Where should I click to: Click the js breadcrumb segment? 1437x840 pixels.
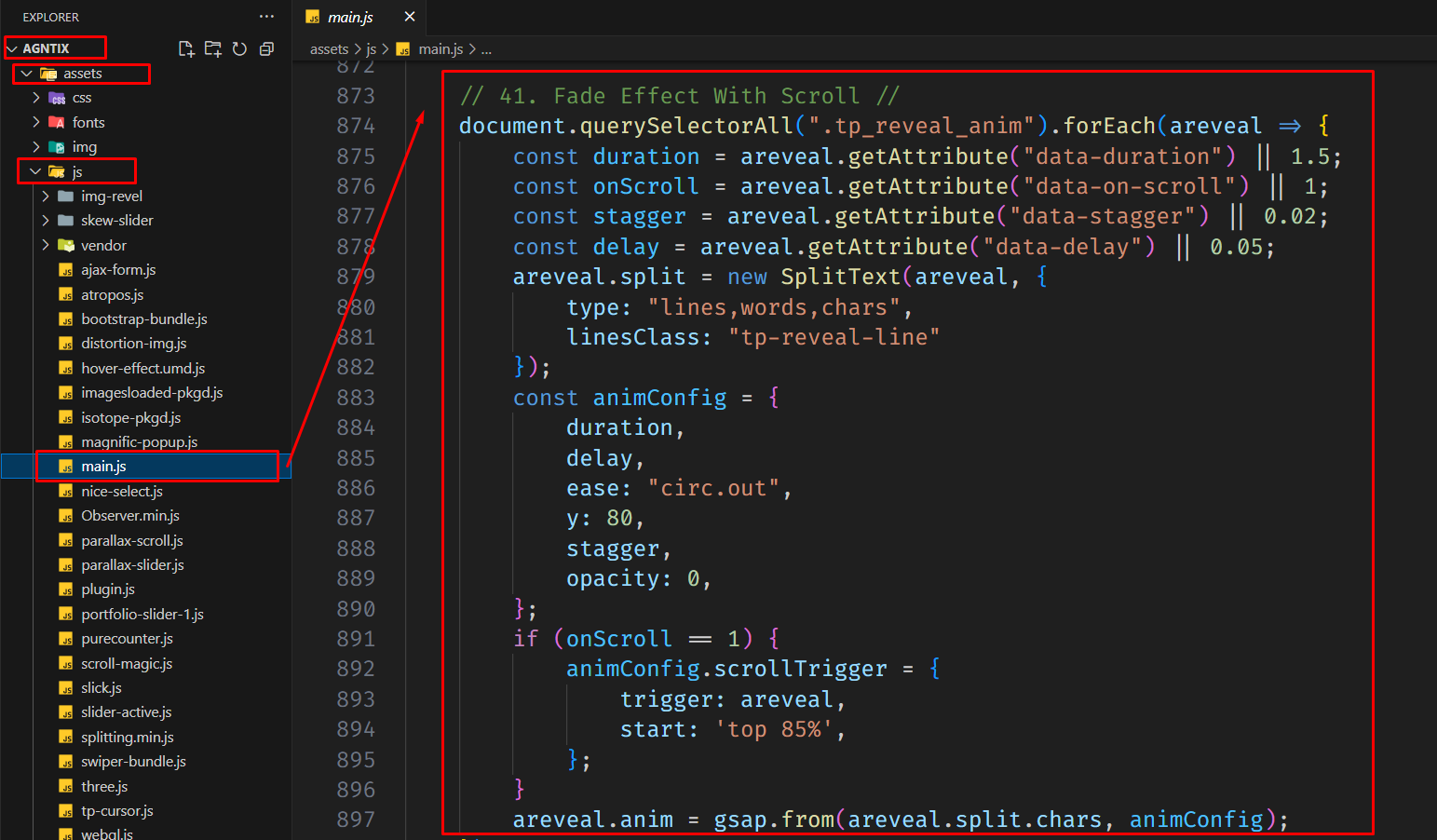click(x=371, y=49)
